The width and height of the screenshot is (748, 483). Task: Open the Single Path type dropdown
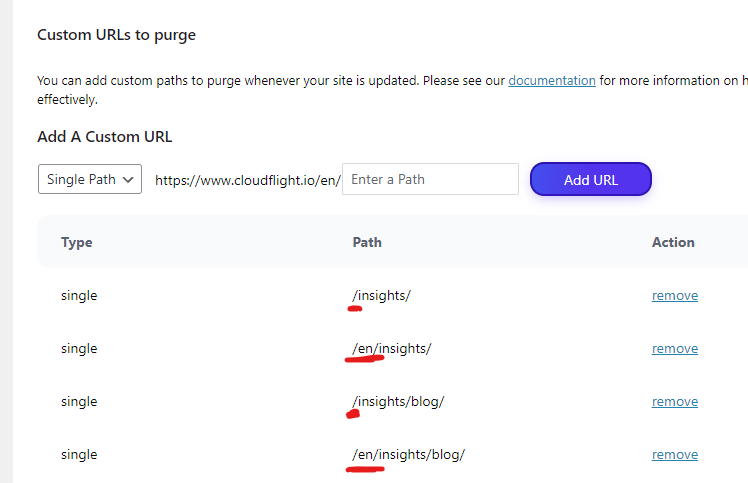coord(90,179)
